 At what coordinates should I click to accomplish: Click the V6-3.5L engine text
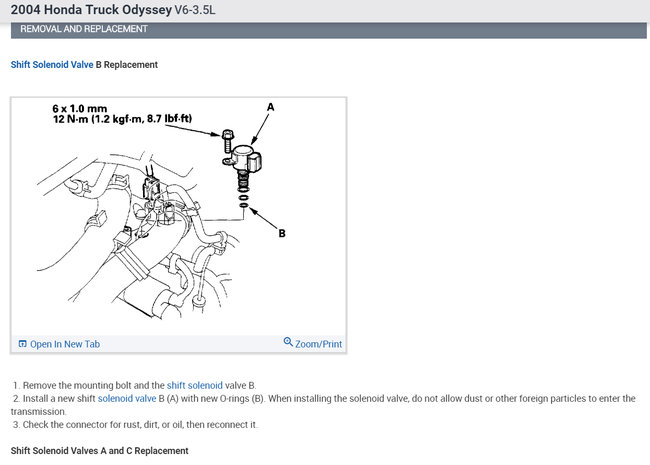click(x=195, y=10)
